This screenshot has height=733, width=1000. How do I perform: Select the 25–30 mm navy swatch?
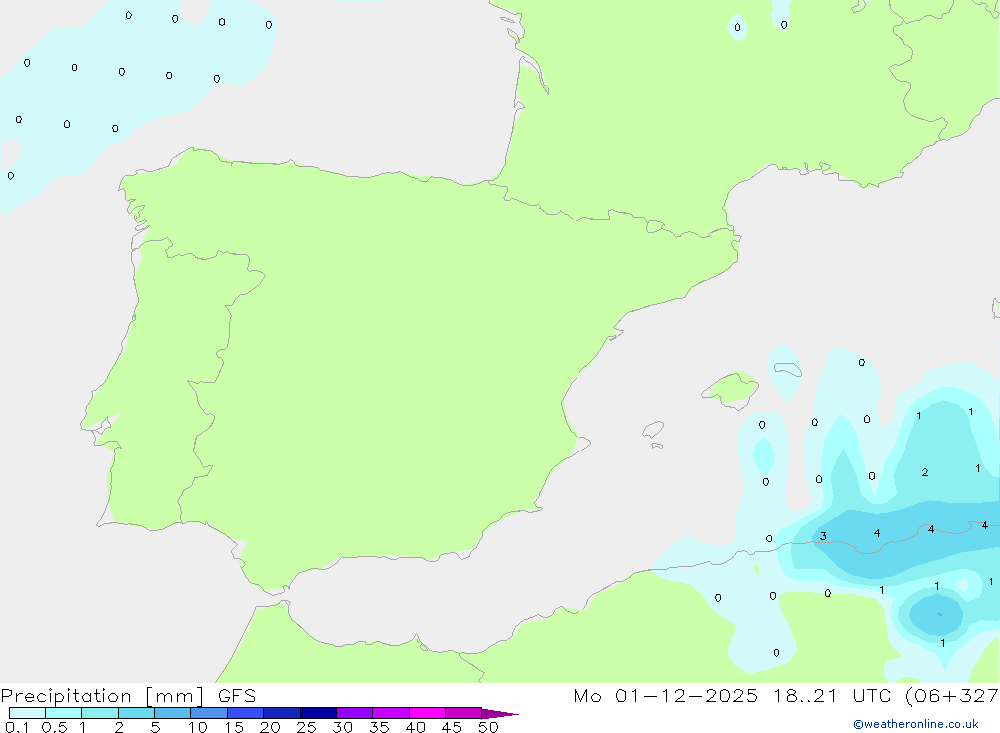pos(318,713)
